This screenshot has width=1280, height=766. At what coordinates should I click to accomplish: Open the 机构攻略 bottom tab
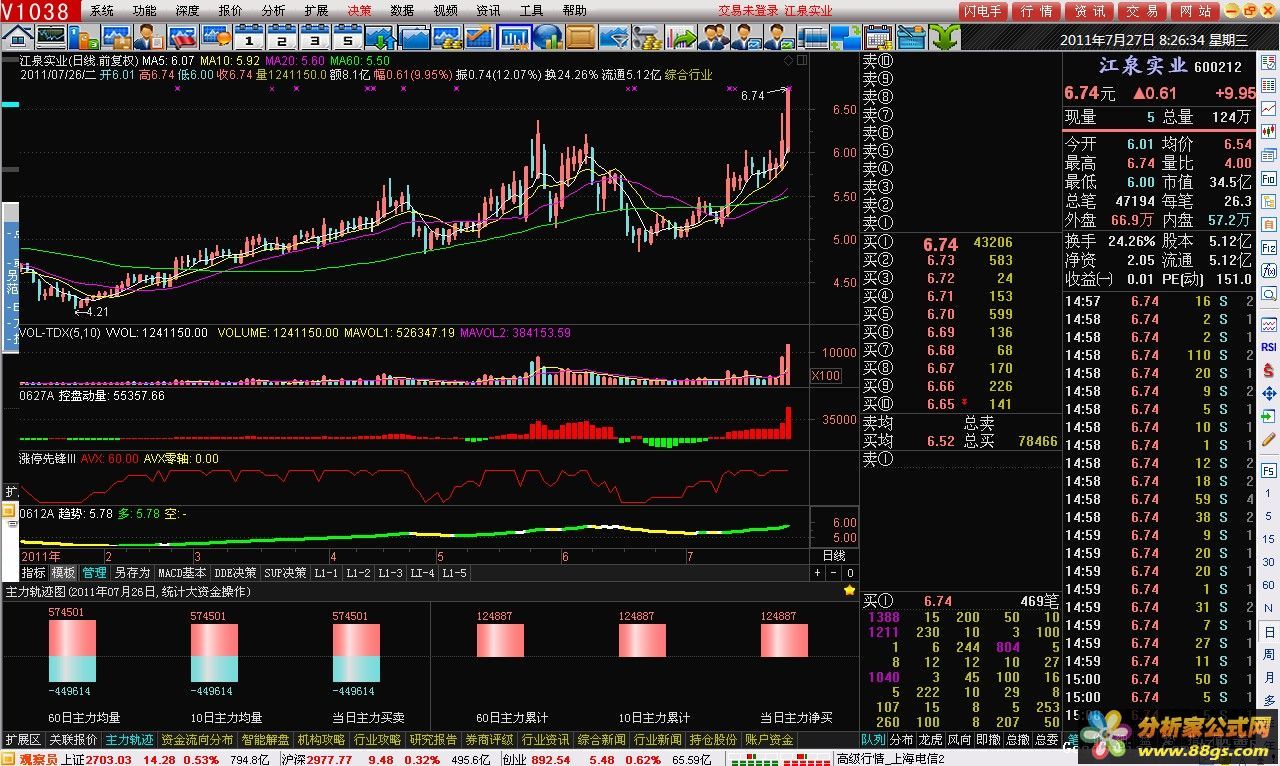[x=321, y=740]
